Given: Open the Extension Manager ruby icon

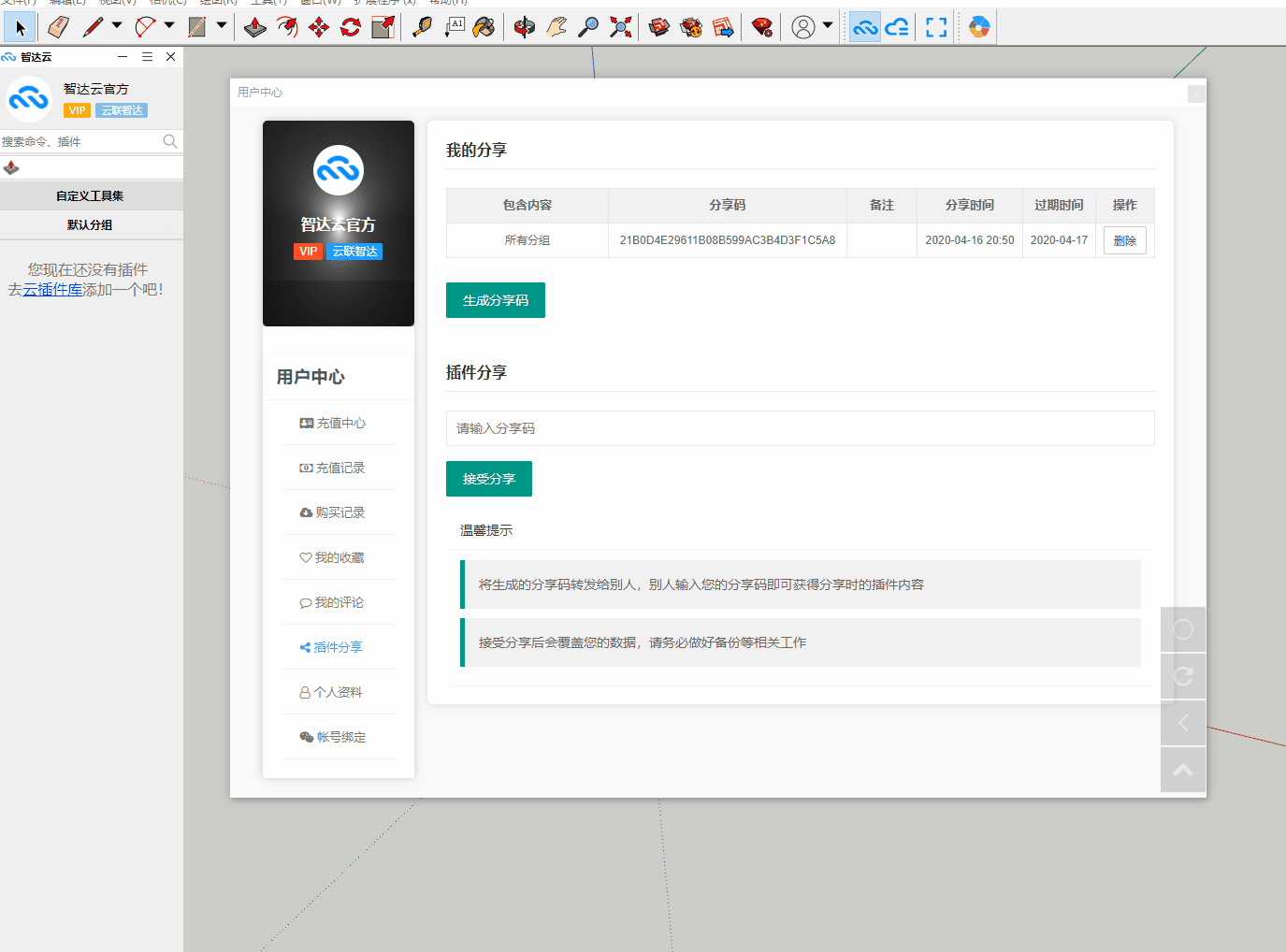Looking at the screenshot, I should click(x=762, y=27).
